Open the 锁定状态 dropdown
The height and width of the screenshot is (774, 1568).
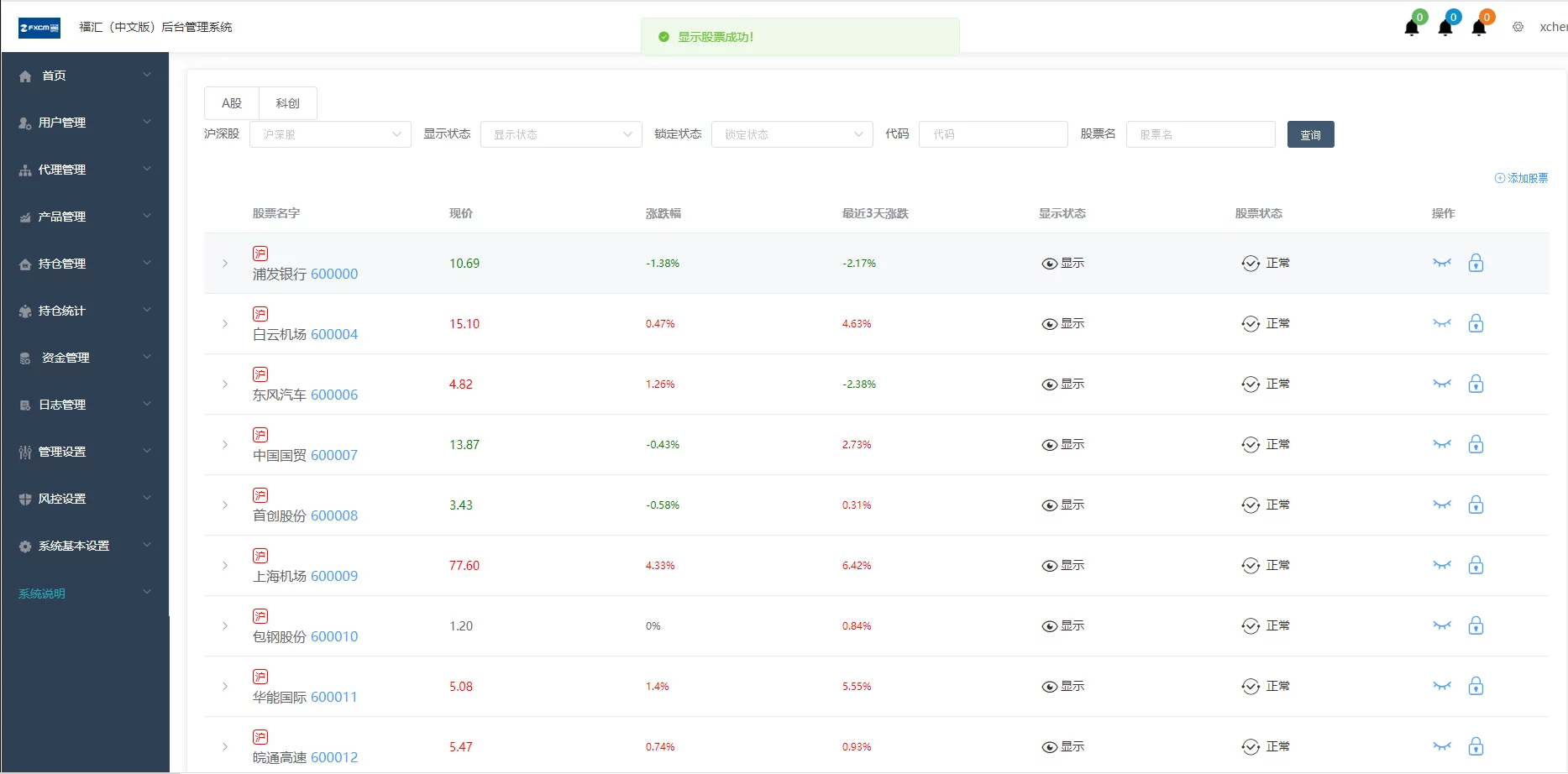790,133
